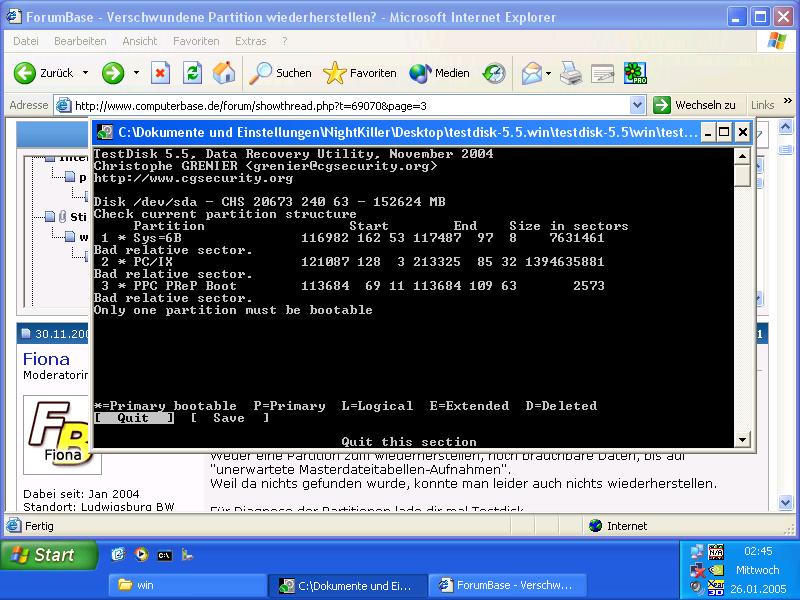Open the Back button history dropdown
800x600 pixels.
[x=85, y=73]
